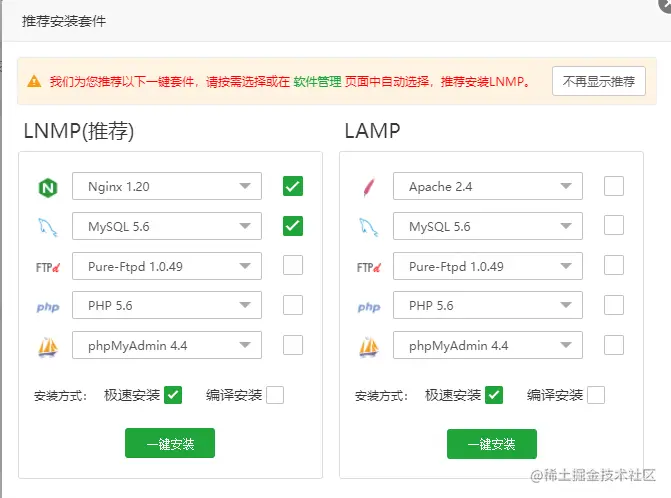This screenshot has width=671, height=498.
Task: Click the Apache feather icon in LAMP
Action: coord(369,187)
